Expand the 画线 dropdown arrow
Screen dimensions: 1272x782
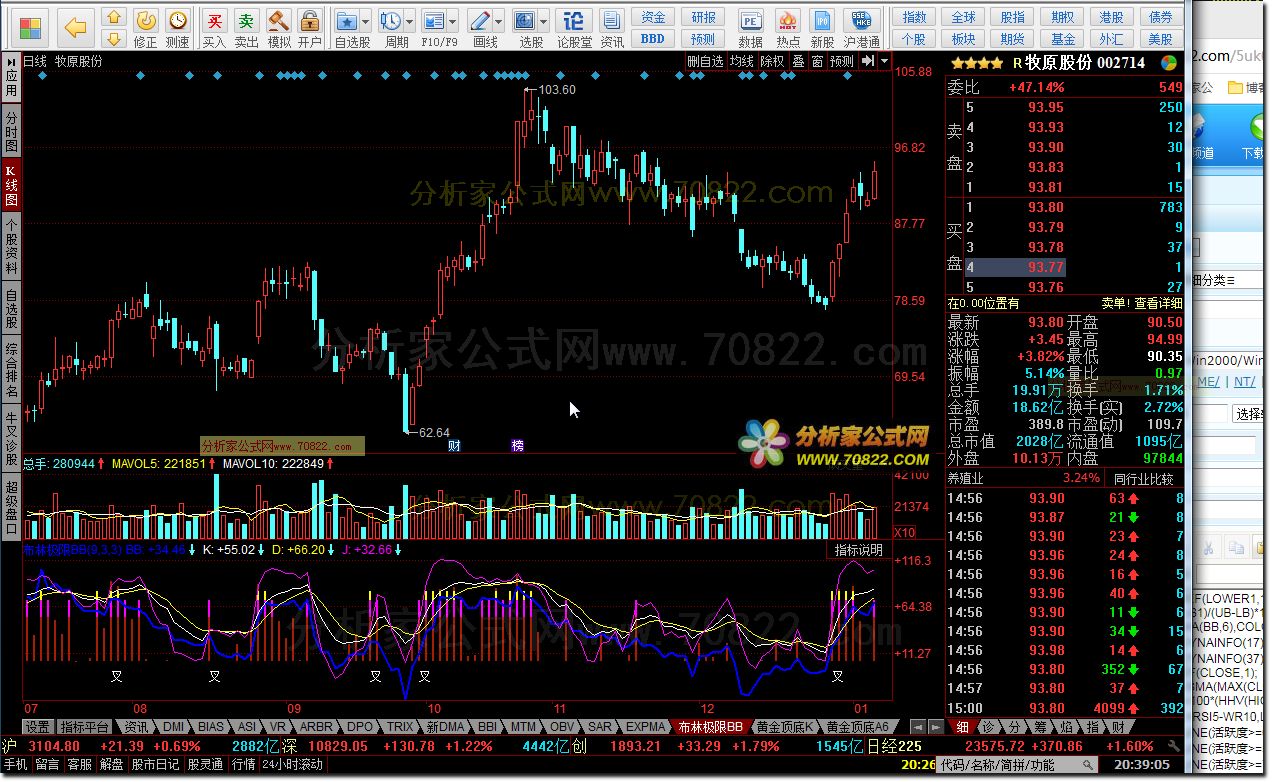500,21
